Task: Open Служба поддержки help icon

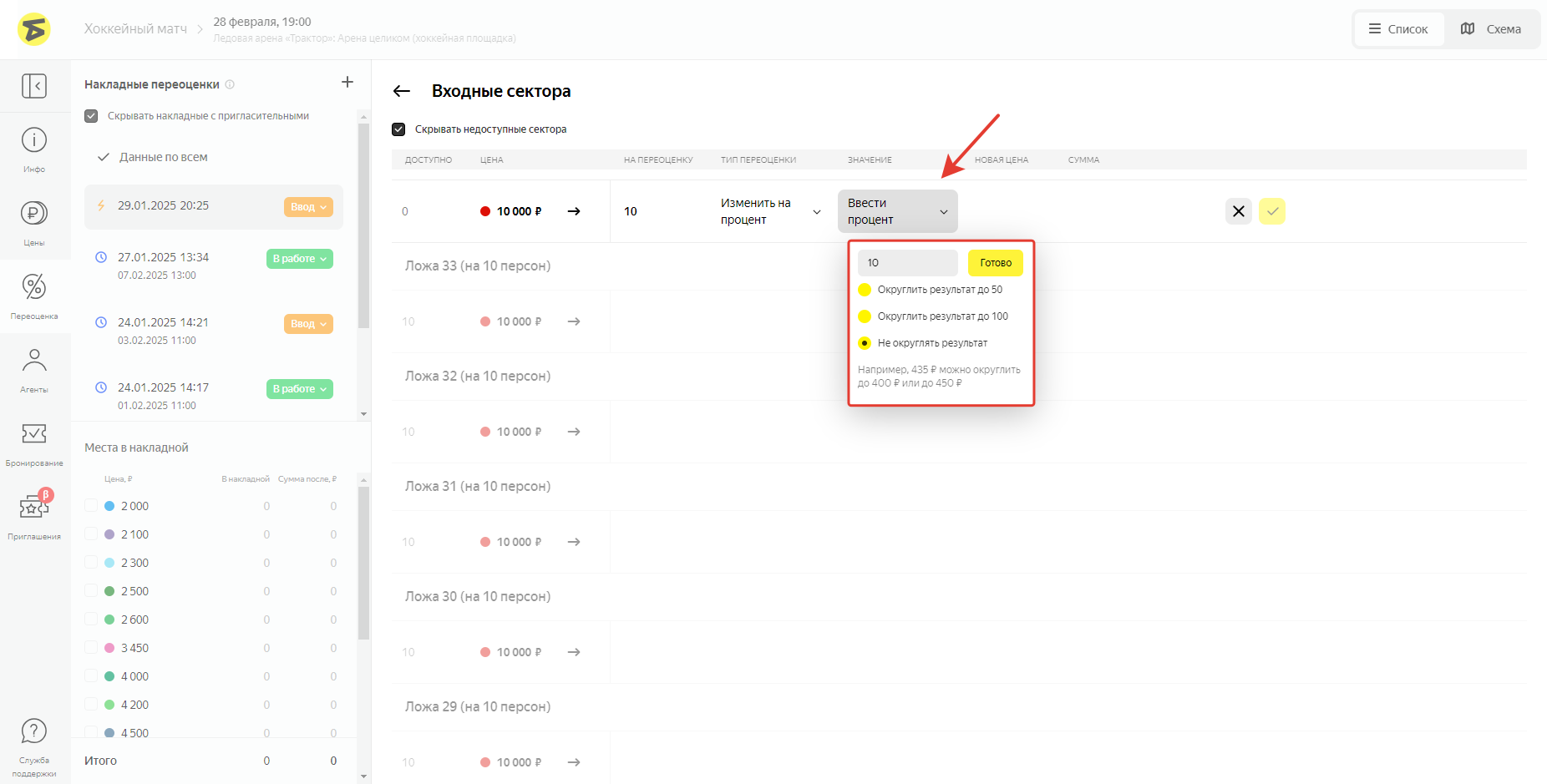Action: (x=34, y=731)
